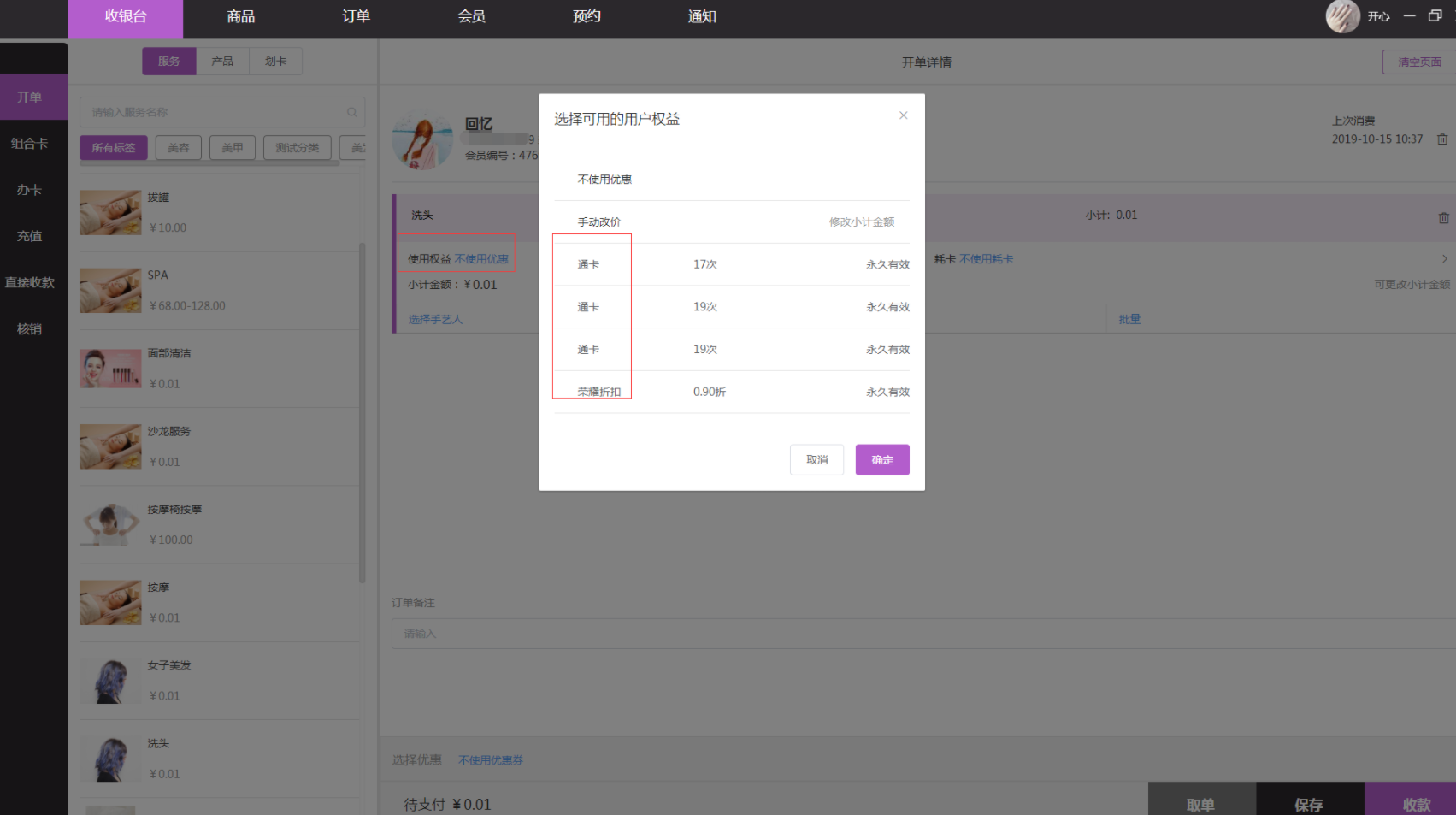Screen dimensions: 1456x815
Task: Go to the 订单 top tab
Action: coord(356,17)
